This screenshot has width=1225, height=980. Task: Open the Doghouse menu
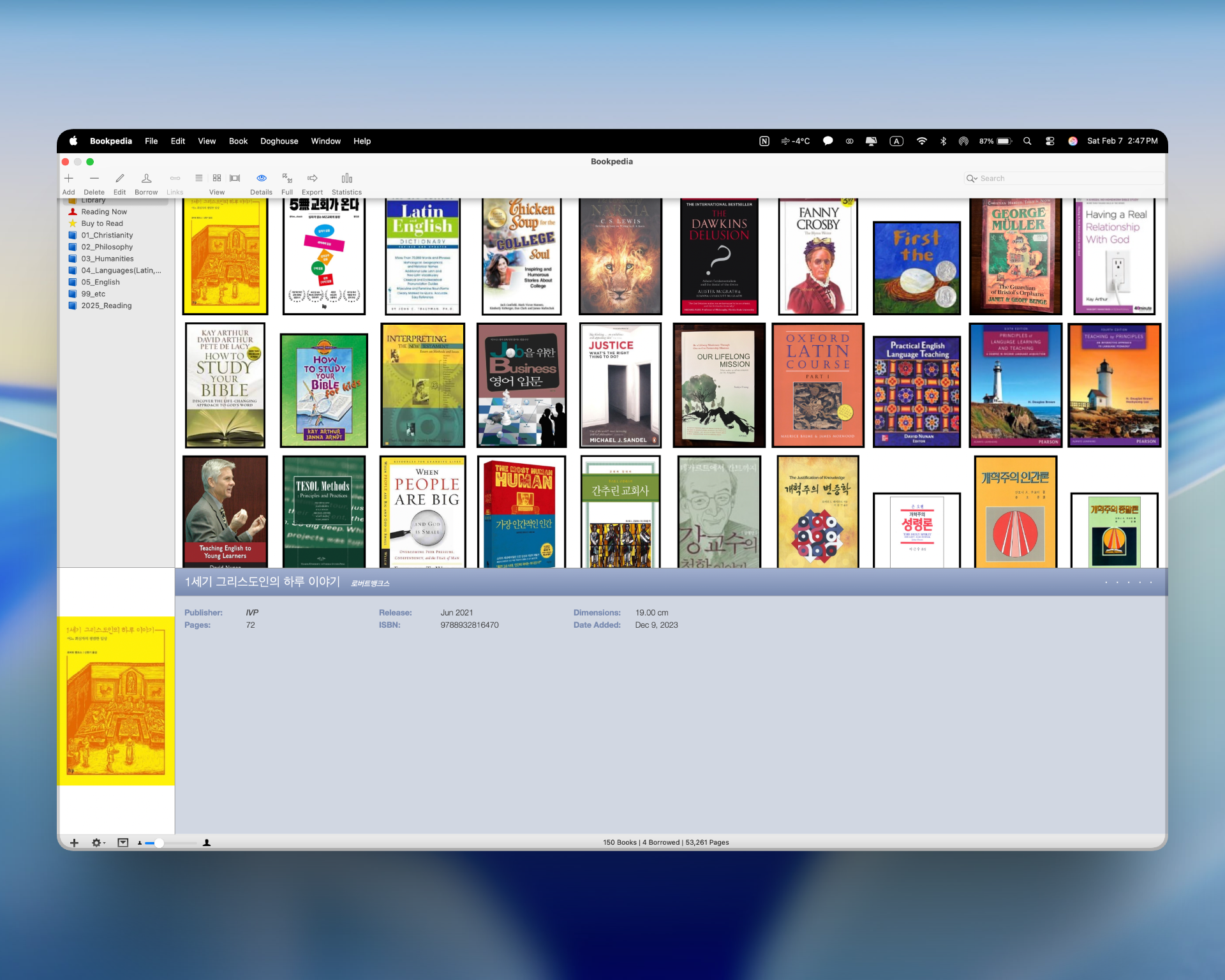279,141
